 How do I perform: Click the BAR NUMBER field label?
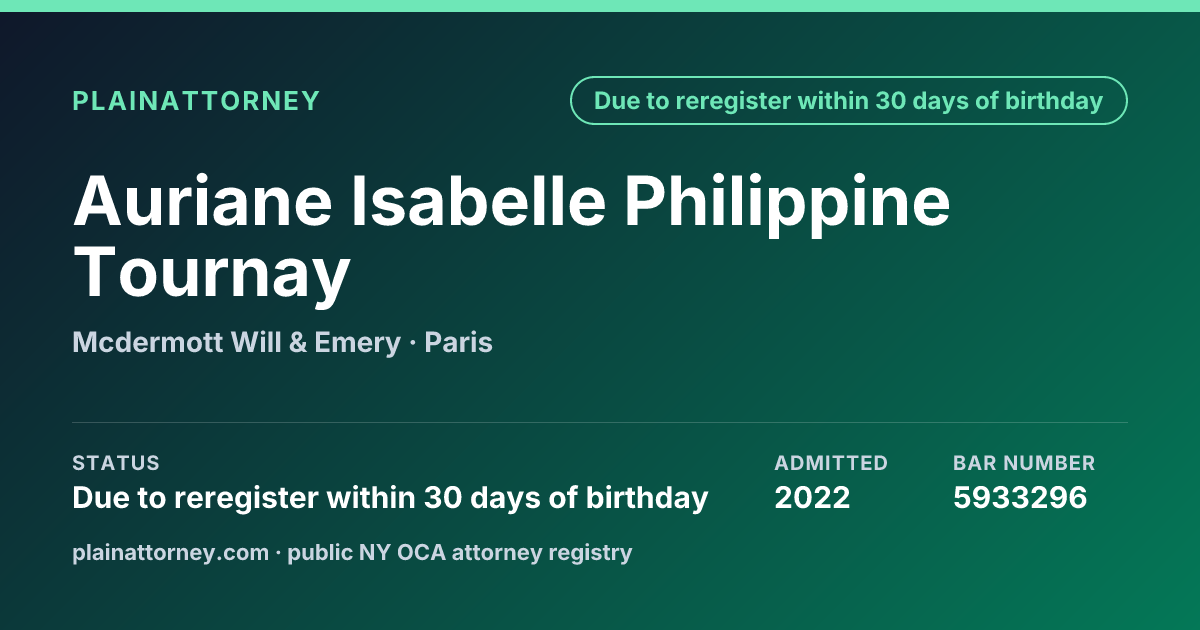[1024, 464]
